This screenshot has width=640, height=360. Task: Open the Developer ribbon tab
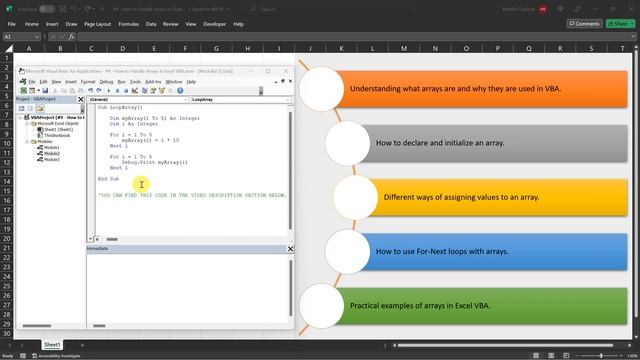click(214, 24)
